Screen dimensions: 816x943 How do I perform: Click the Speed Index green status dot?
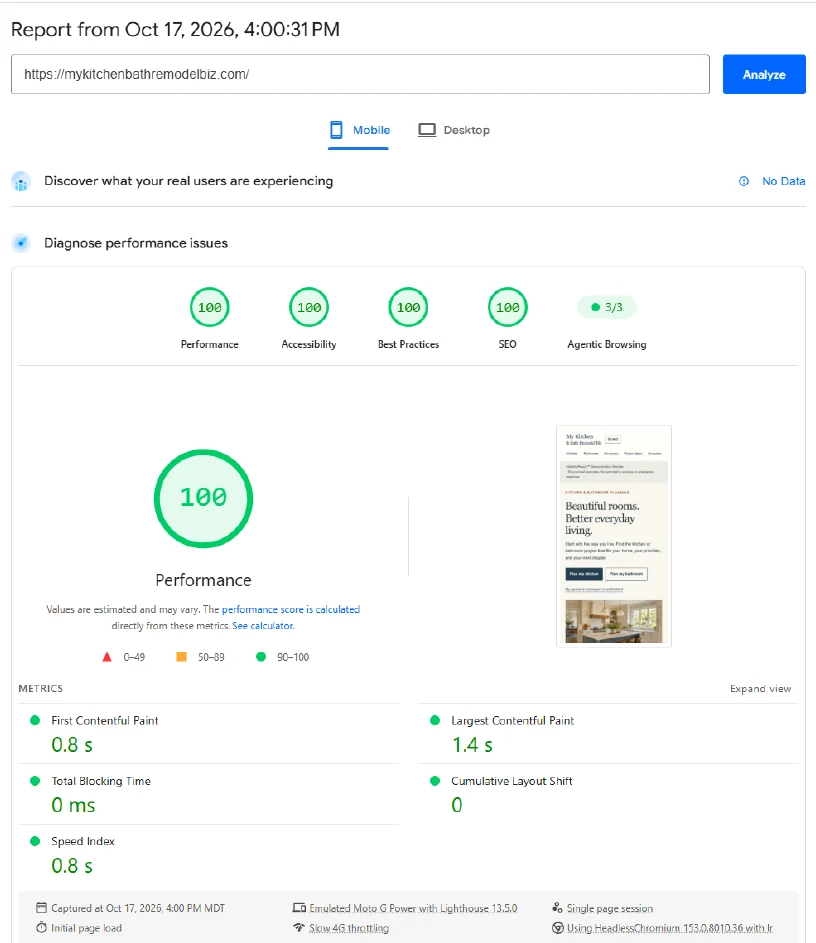(35, 841)
